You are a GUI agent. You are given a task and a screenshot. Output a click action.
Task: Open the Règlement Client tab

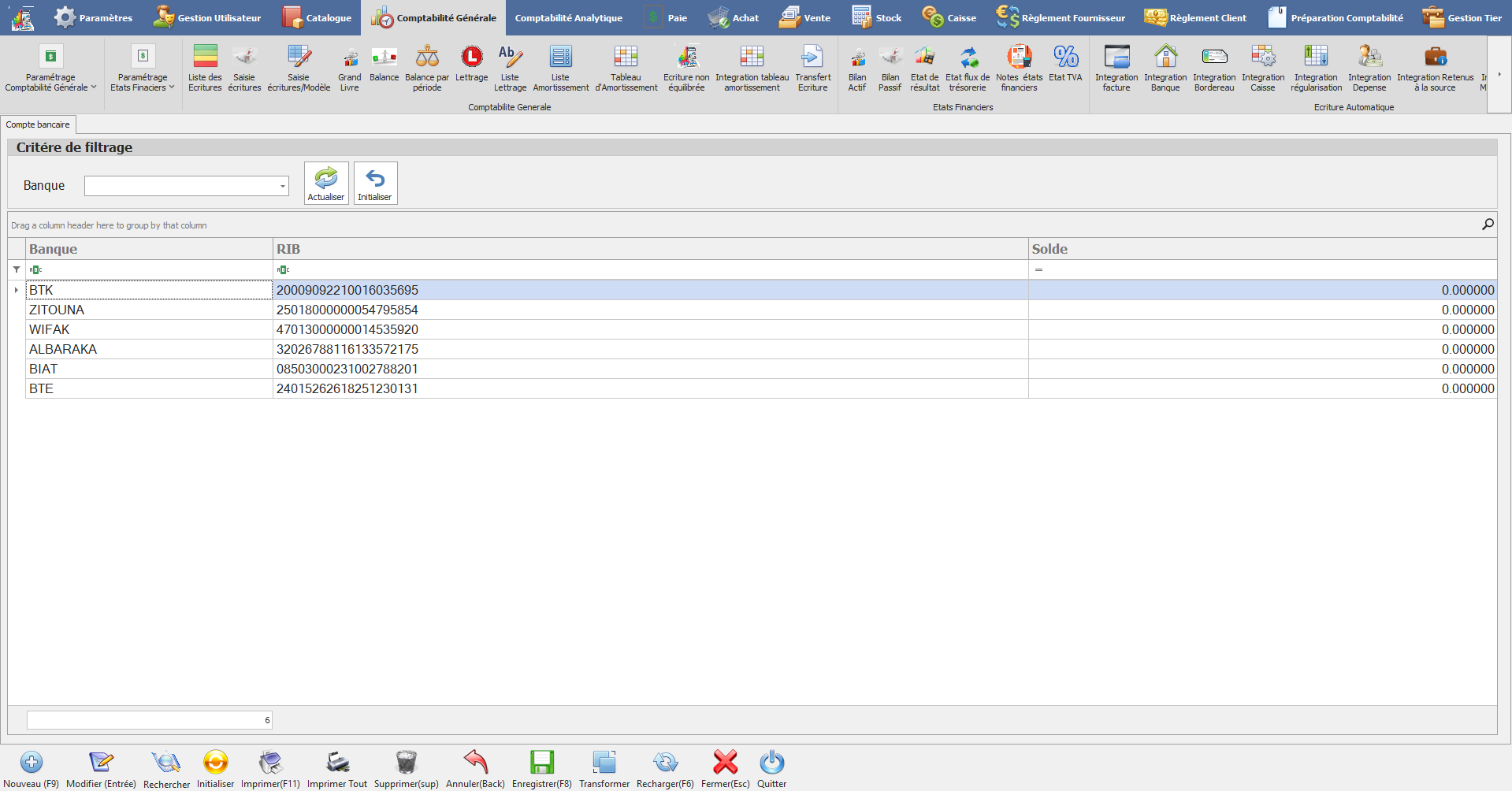1195,17
